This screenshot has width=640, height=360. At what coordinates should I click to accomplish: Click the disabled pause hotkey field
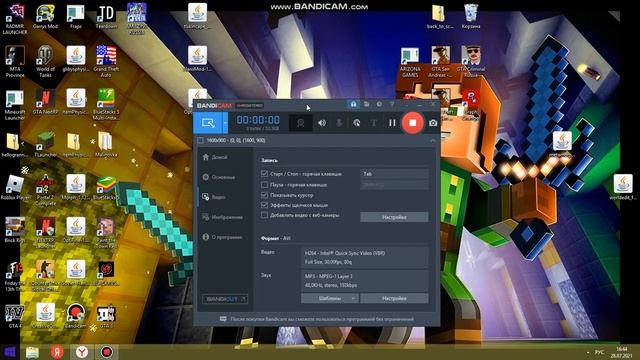[x=394, y=184]
